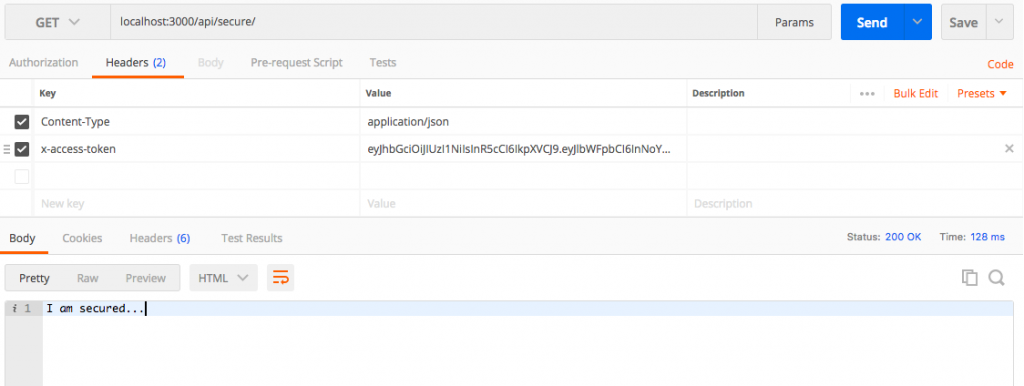Click the request URL input field
The width and height of the screenshot is (1024, 386).
pos(434,22)
